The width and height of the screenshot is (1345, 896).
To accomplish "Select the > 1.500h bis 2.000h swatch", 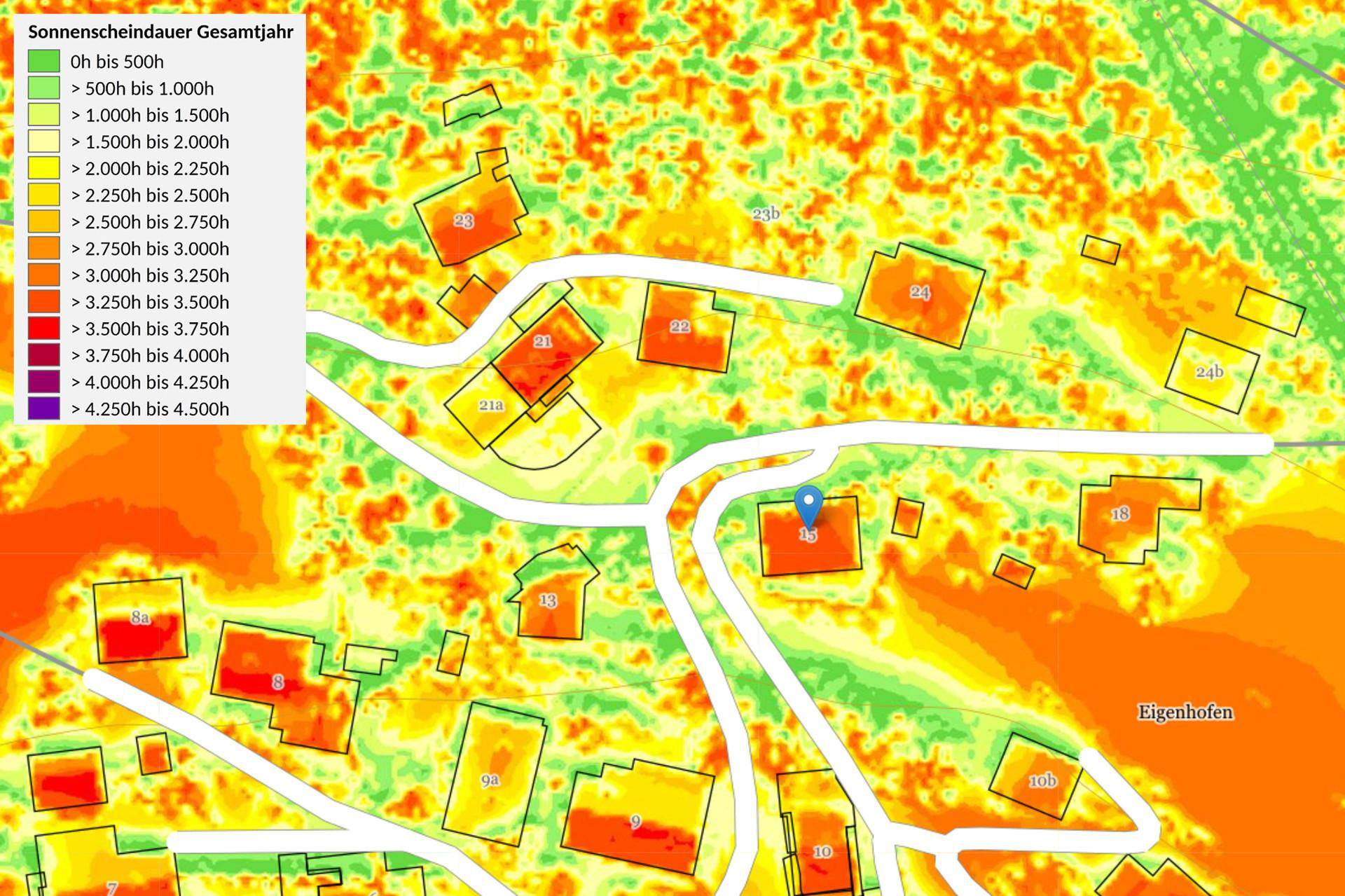I will click(x=43, y=141).
